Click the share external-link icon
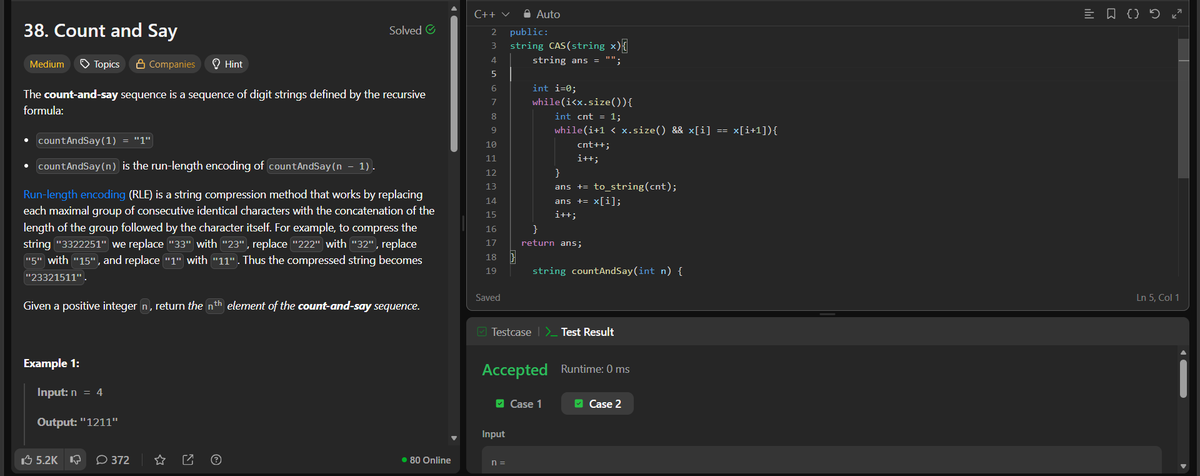1200x476 pixels. [x=188, y=460]
